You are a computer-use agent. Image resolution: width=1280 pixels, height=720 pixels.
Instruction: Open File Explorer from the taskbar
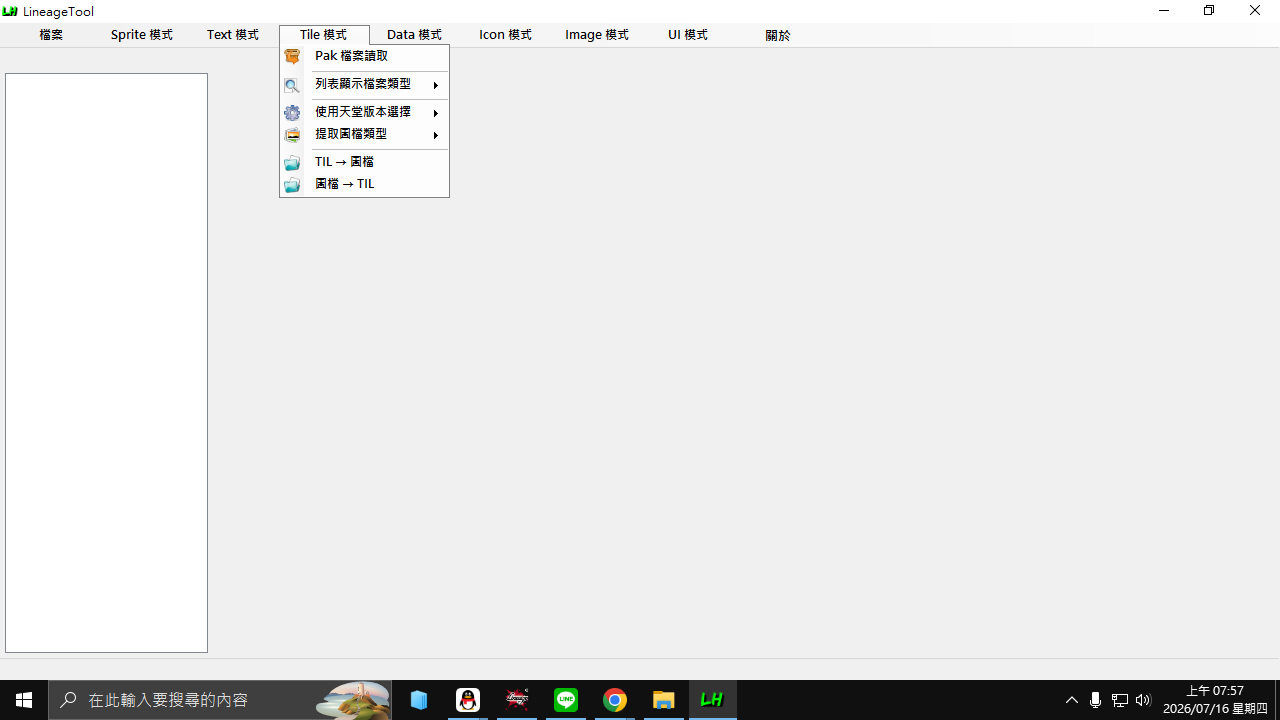point(664,700)
